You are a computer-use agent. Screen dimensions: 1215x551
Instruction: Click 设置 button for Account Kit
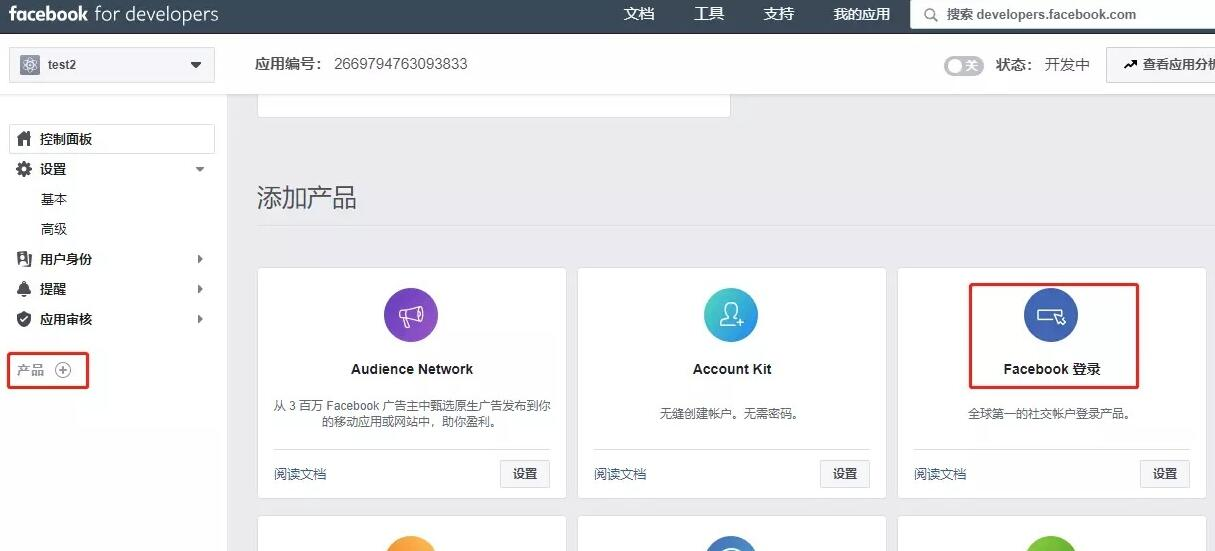click(845, 474)
